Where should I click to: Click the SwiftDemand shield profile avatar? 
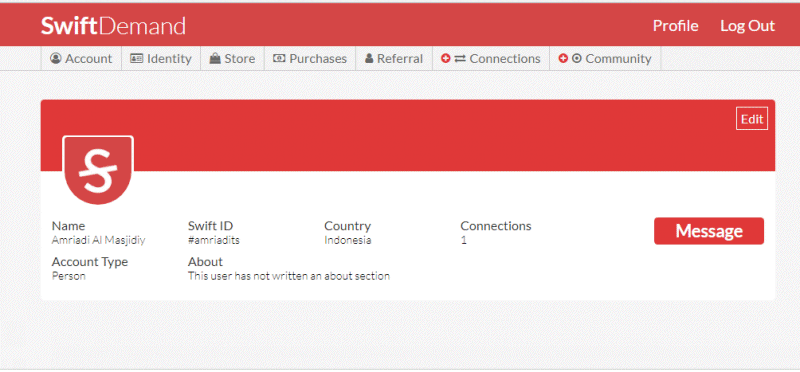point(97,170)
